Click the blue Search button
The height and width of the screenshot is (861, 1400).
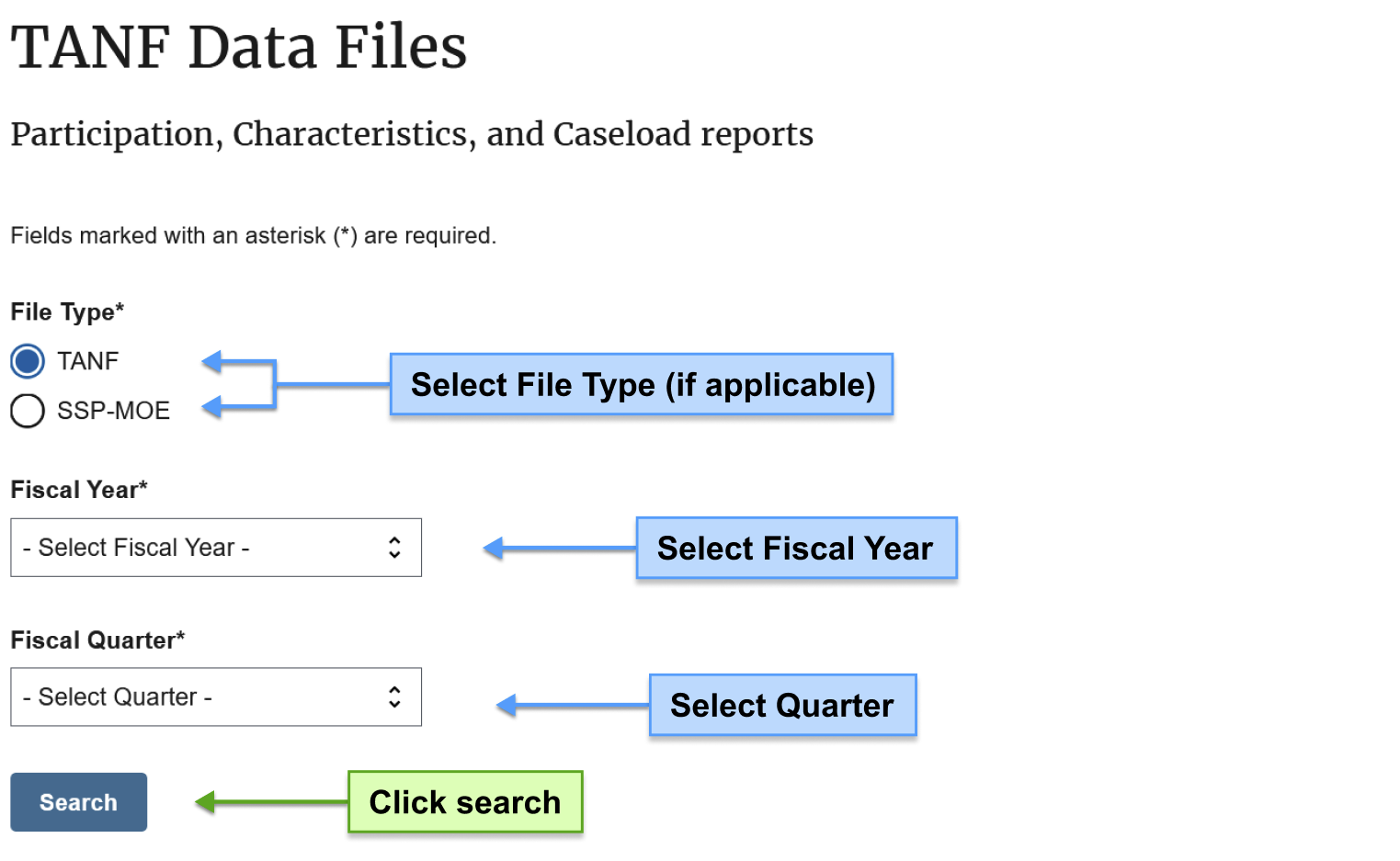click(x=79, y=802)
